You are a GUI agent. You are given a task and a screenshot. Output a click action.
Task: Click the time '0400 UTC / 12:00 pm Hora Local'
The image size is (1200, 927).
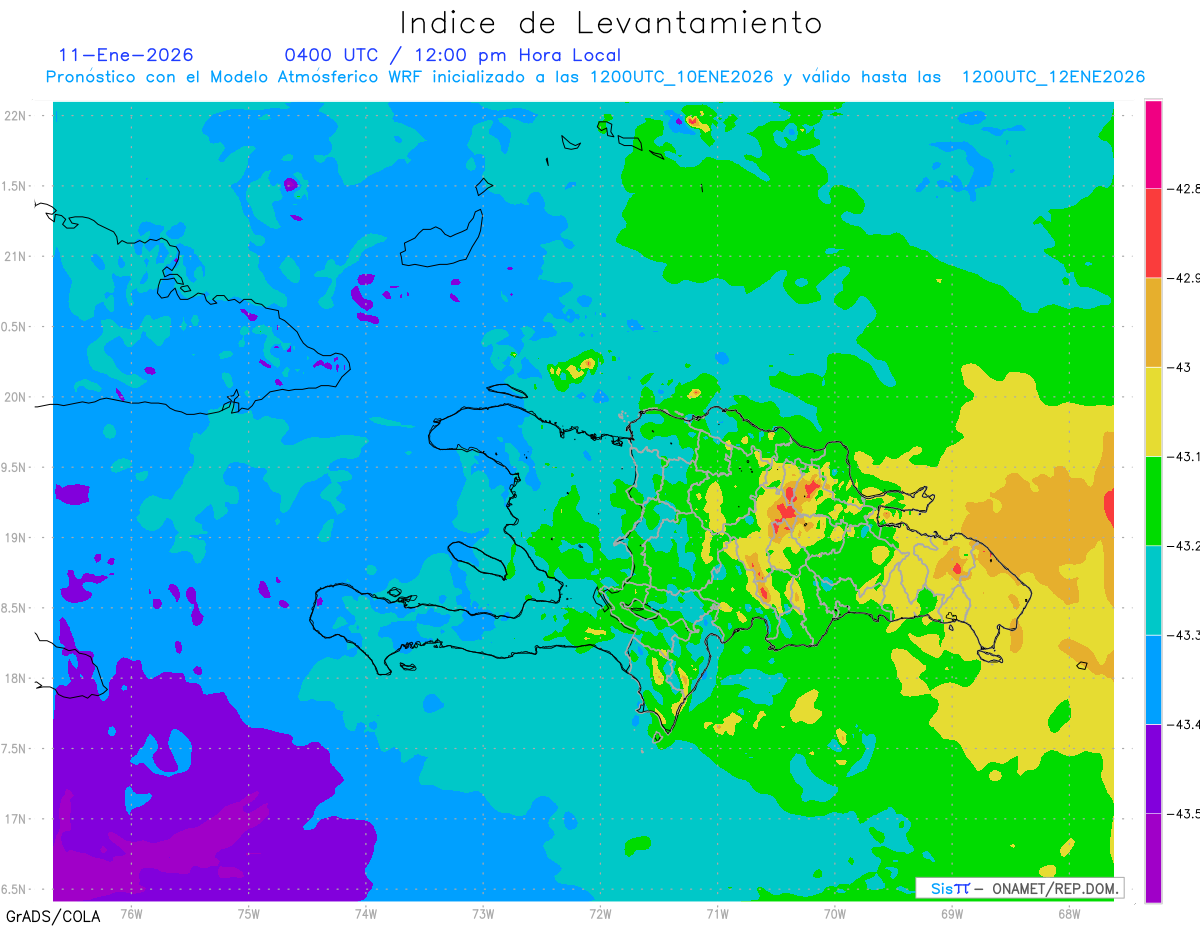pos(453,55)
